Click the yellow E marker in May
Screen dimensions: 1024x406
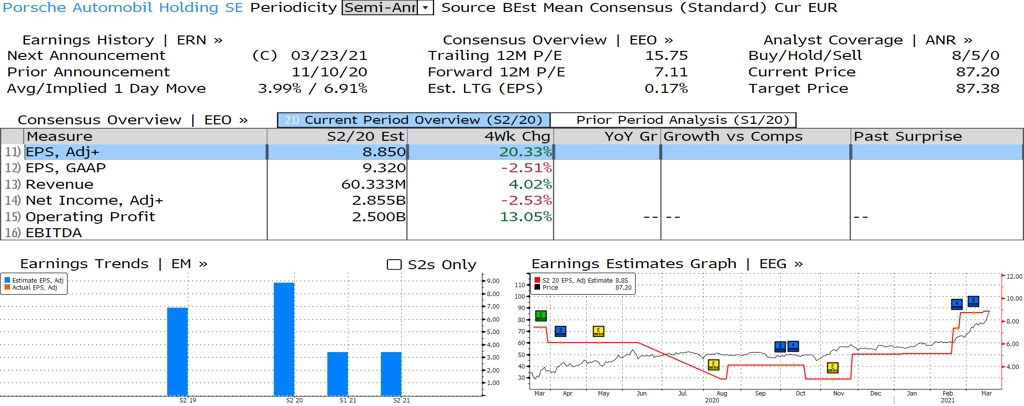[x=598, y=331]
